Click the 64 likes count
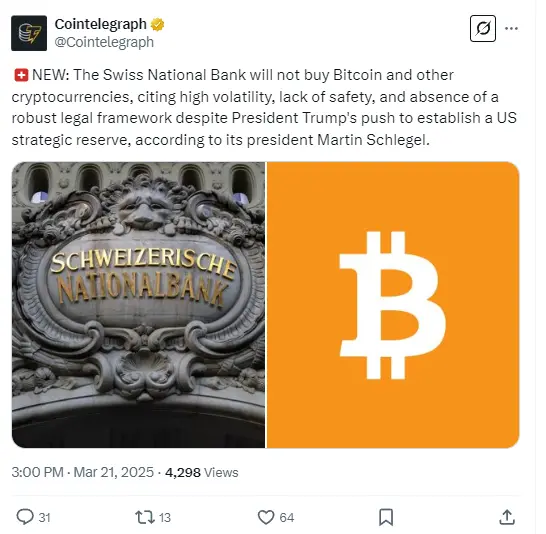546x534 pixels. (x=287, y=518)
